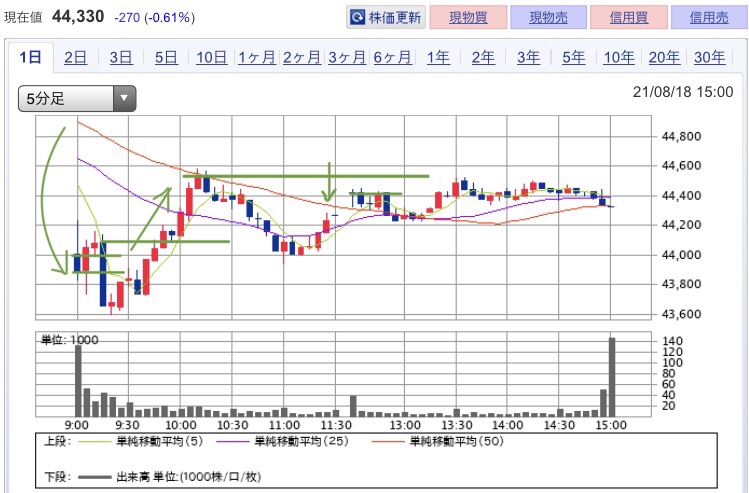
Task: Switch to the 3年 chart tab
Action: [528, 57]
